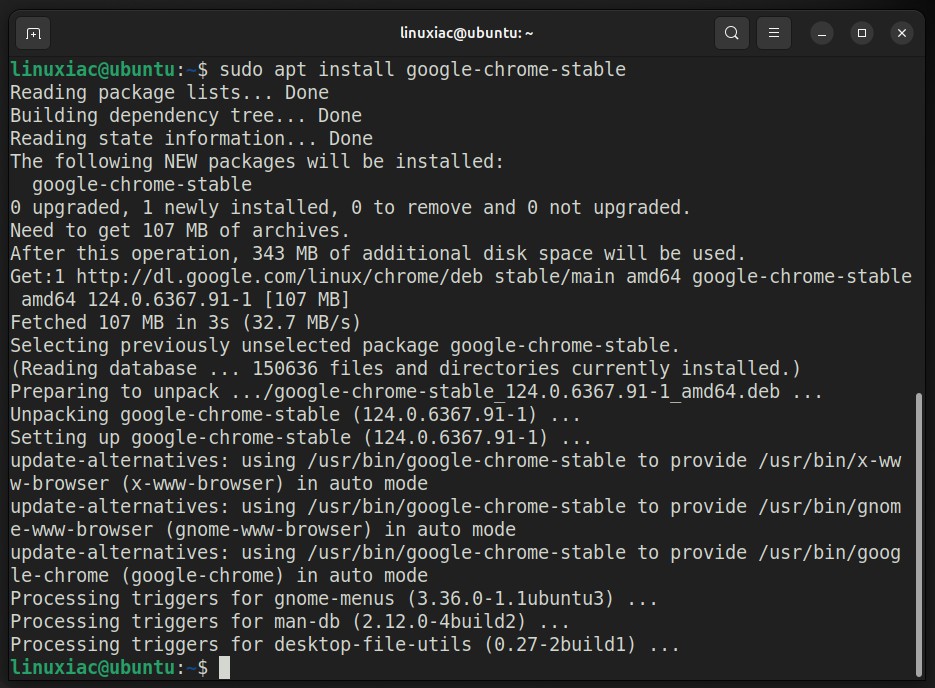Click the sudo apt install command text

423,70
